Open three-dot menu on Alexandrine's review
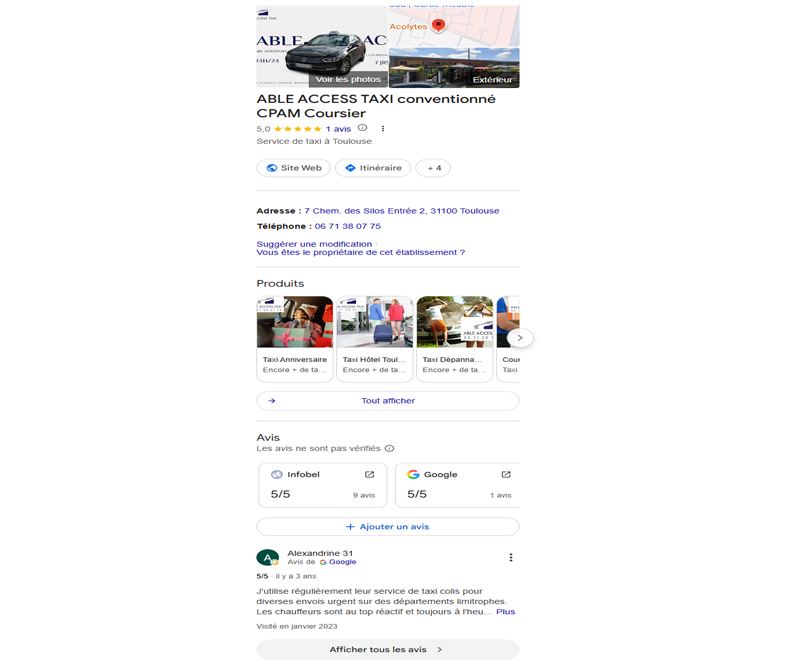 point(511,557)
